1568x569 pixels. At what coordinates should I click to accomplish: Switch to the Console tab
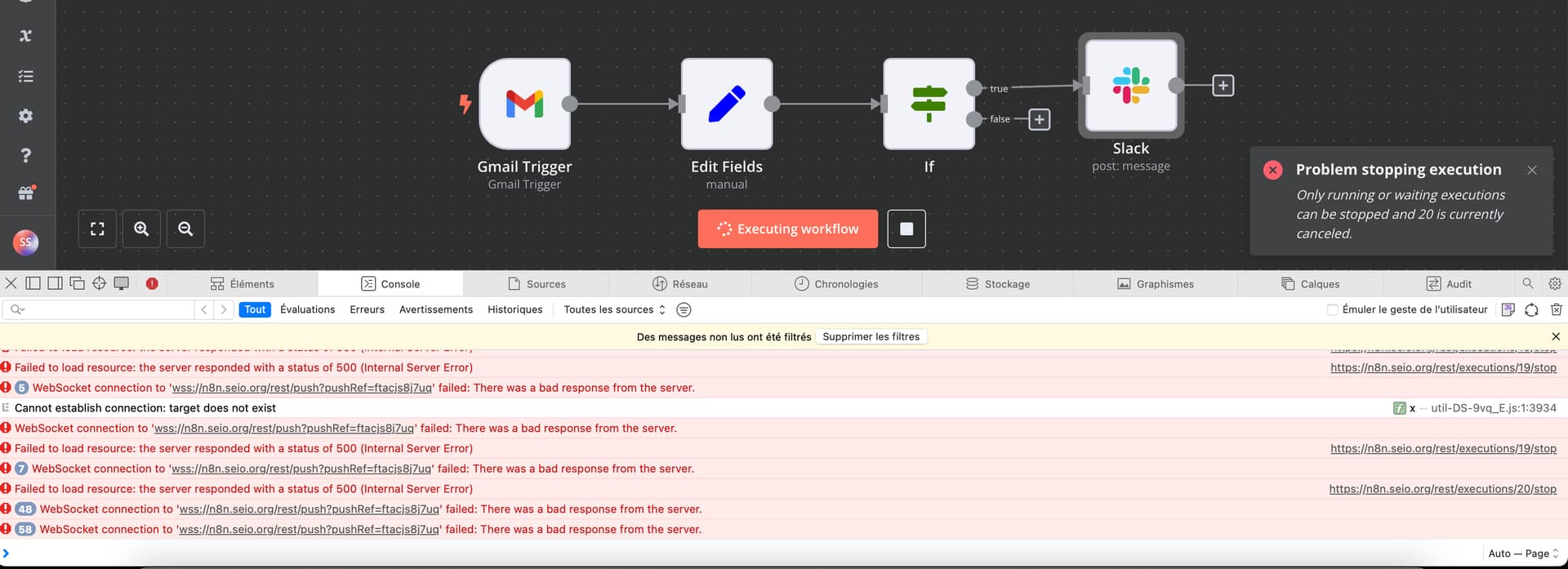(x=390, y=283)
